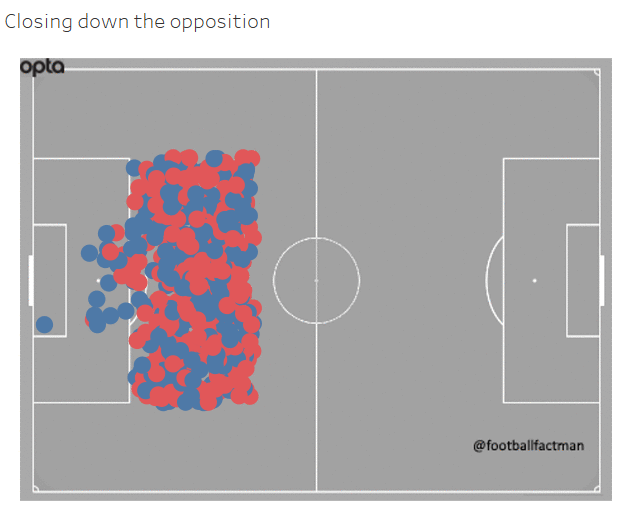The width and height of the screenshot is (632, 516).
Task: Click the lone blue dot nearest the left penalty spot
Action: pyautogui.click(x=108, y=283)
